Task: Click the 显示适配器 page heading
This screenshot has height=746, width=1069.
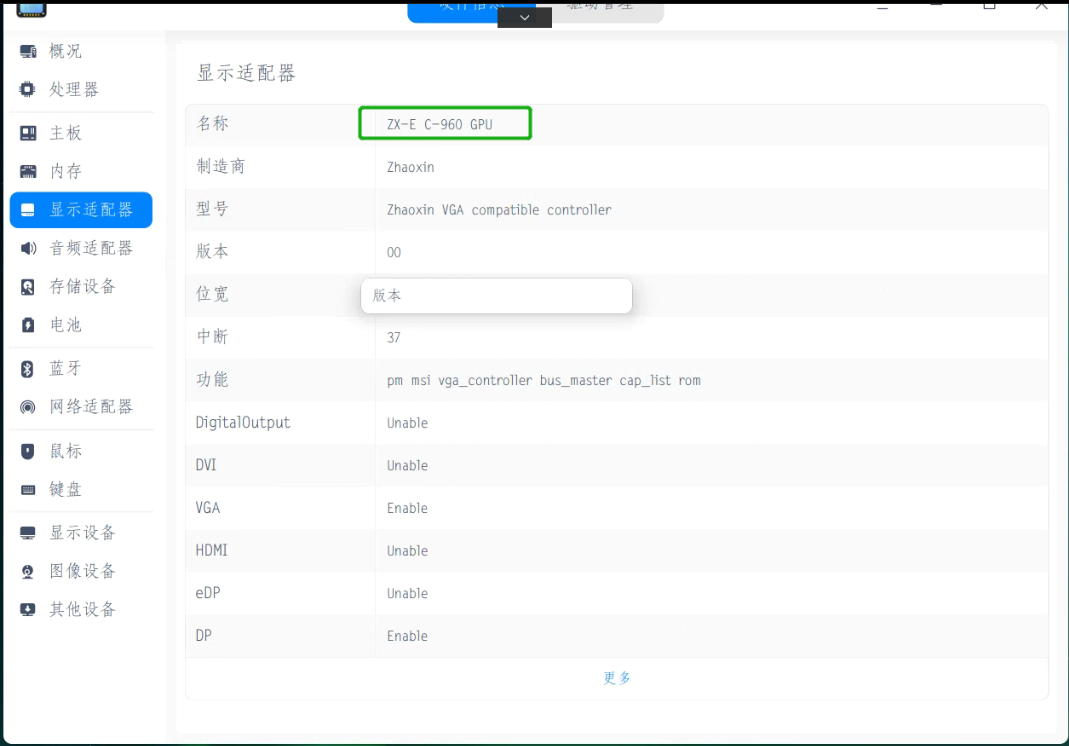Action: pos(246,73)
